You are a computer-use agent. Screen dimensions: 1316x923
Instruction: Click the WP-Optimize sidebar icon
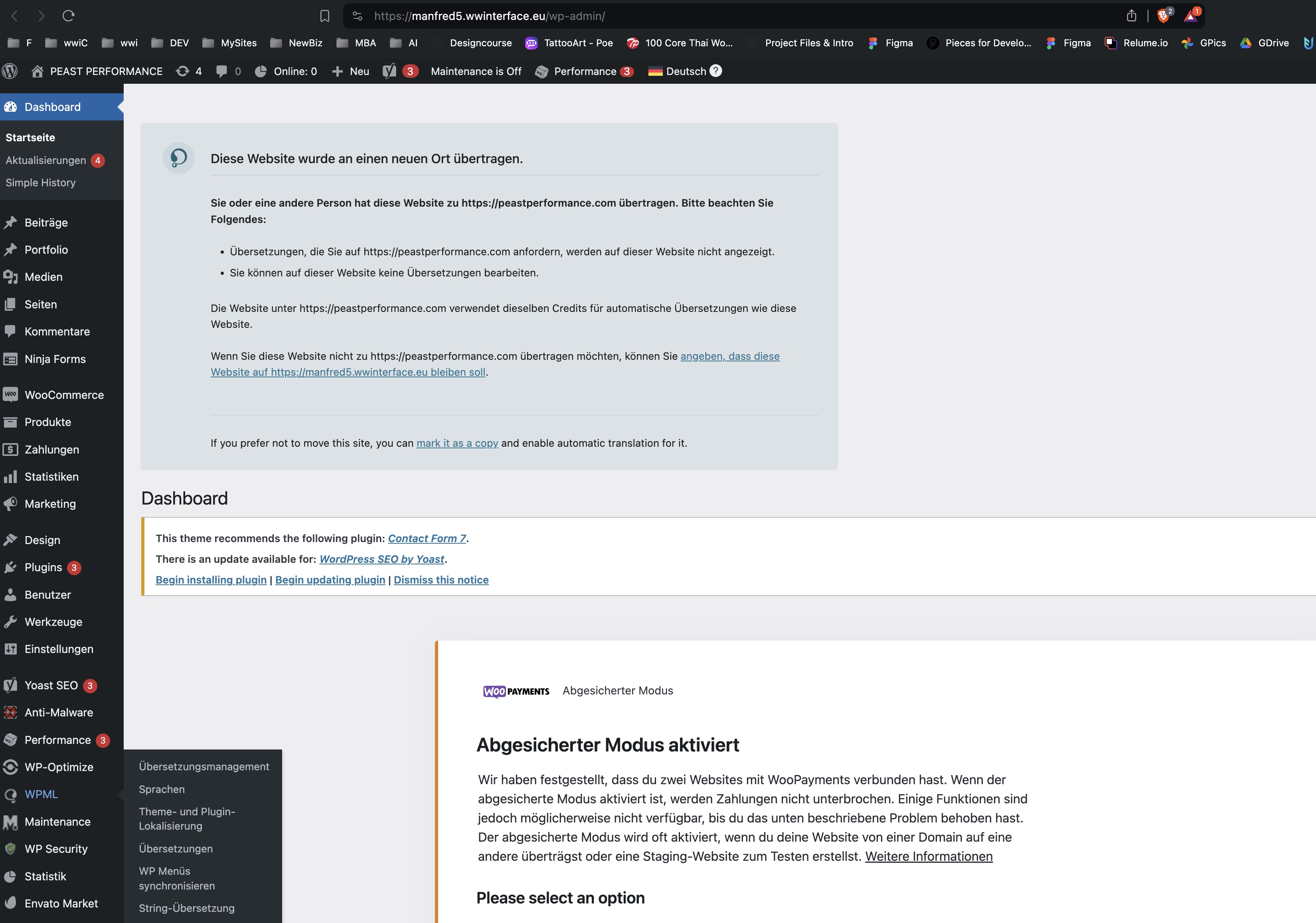click(x=10, y=767)
